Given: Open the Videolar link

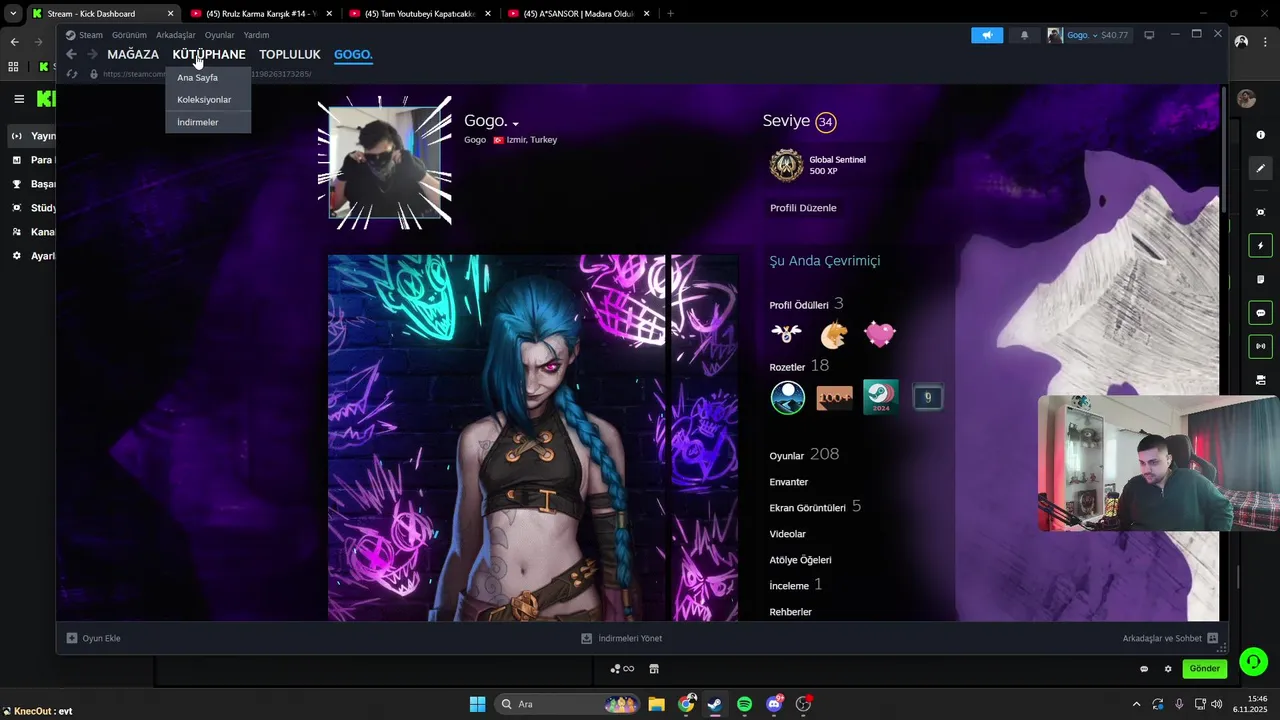Looking at the screenshot, I should [787, 534].
